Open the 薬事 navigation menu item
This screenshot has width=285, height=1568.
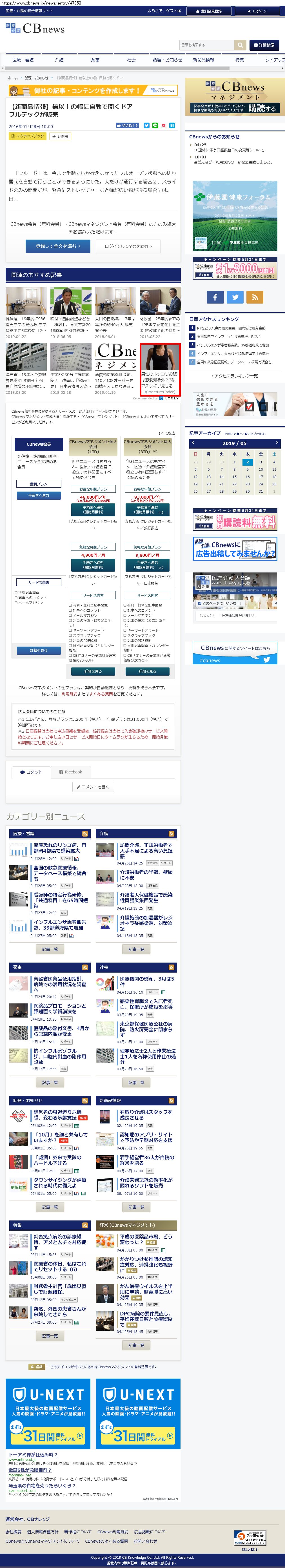click(x=95, y=60)
